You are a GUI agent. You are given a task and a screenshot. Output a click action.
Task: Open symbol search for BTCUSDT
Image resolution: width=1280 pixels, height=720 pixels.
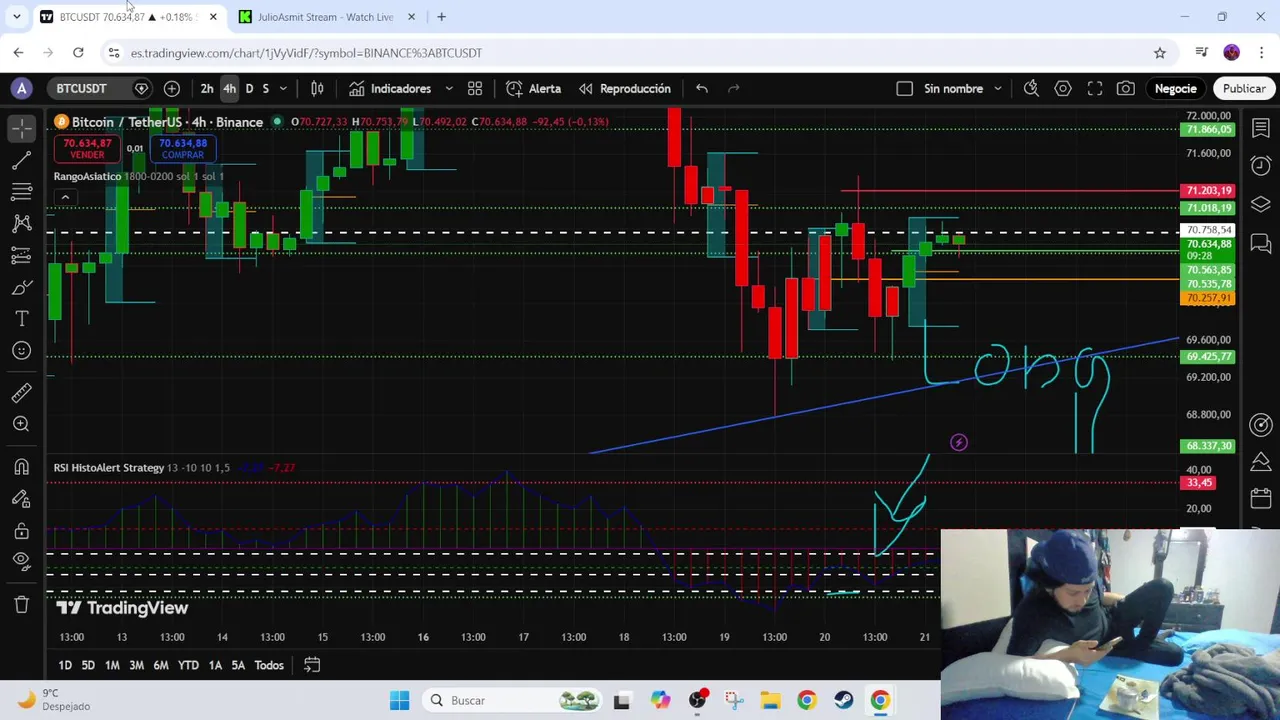pos(81,89)
